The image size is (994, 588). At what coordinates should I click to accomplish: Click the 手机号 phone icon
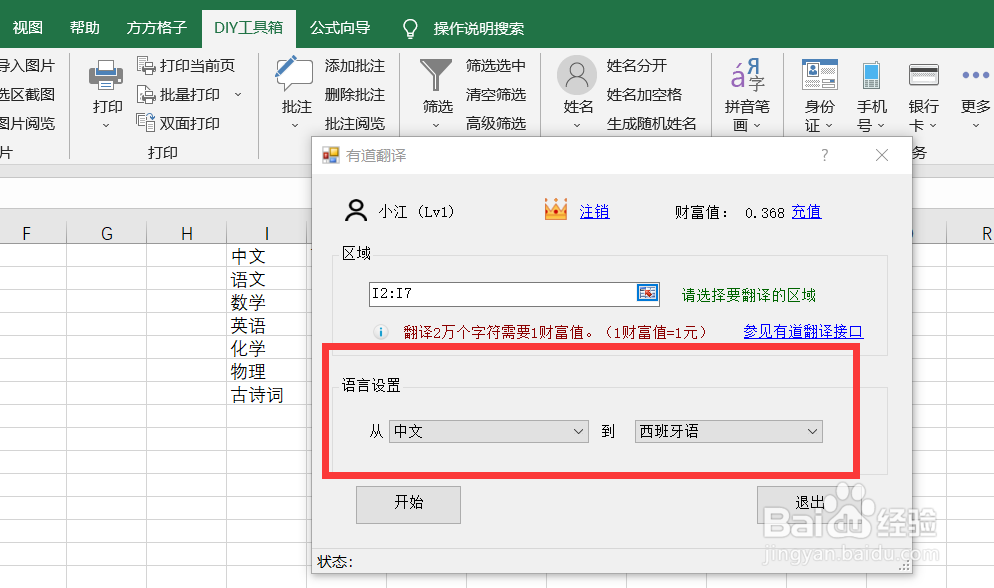coord(872,75)
